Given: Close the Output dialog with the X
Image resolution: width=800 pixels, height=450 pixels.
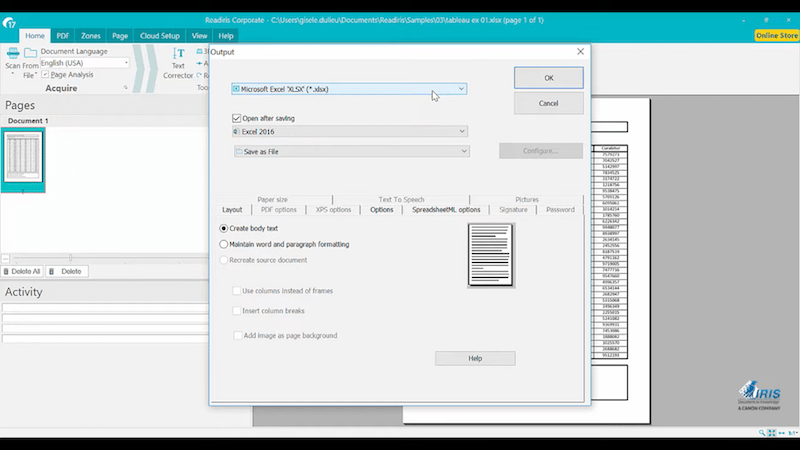Looking at the screenshot, I should [x=580, y=52].
